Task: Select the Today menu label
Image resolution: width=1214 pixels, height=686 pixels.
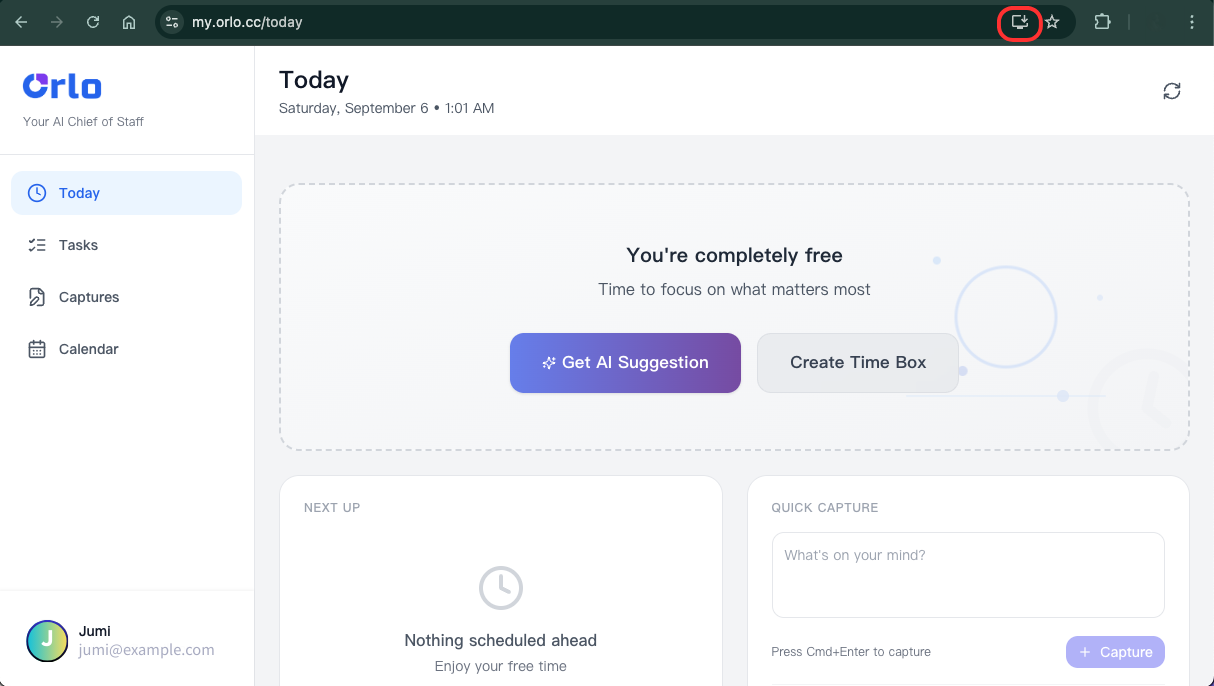Action: [x=79, y=193]
